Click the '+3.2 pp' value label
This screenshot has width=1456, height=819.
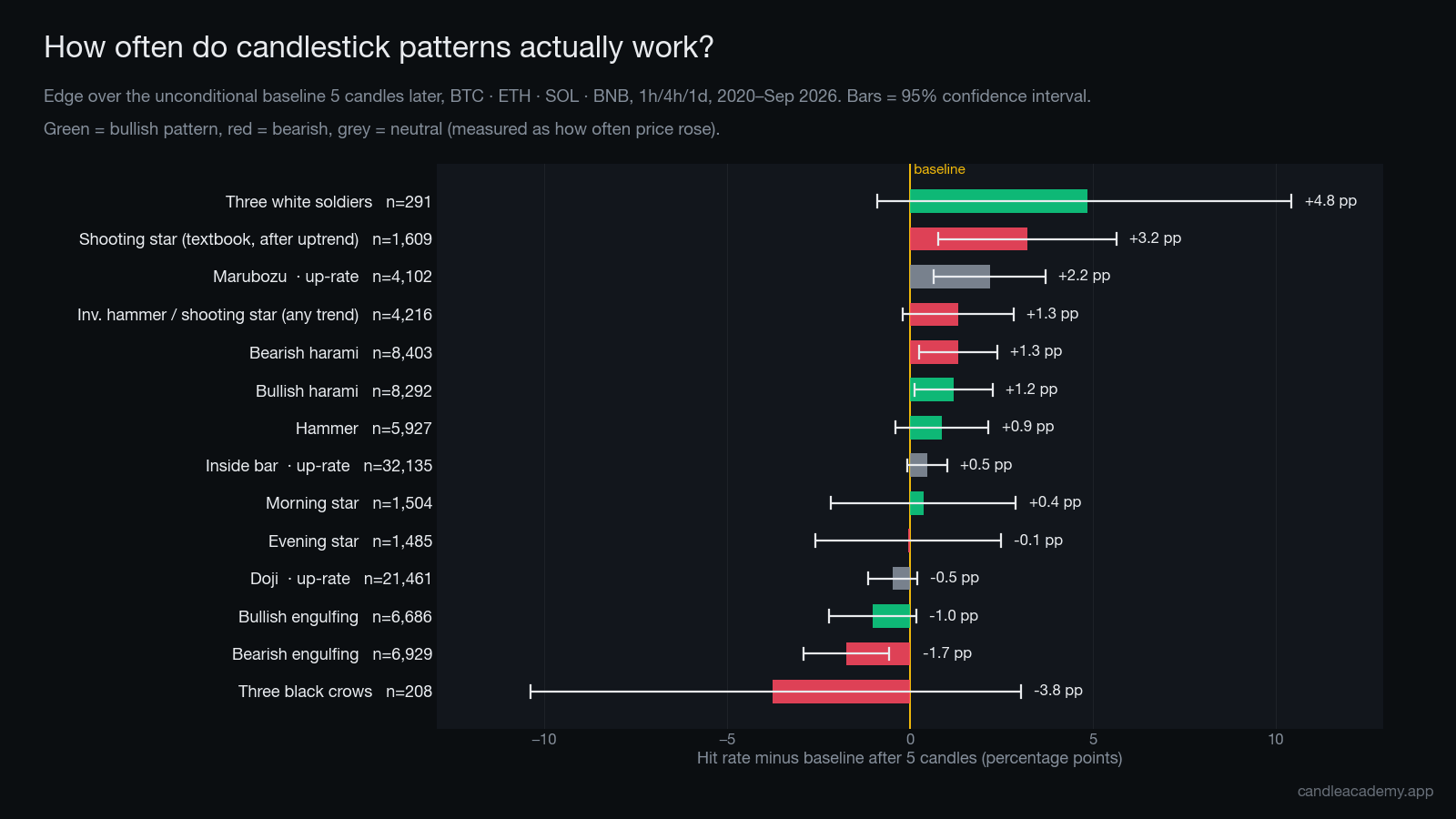point(1155,238)
